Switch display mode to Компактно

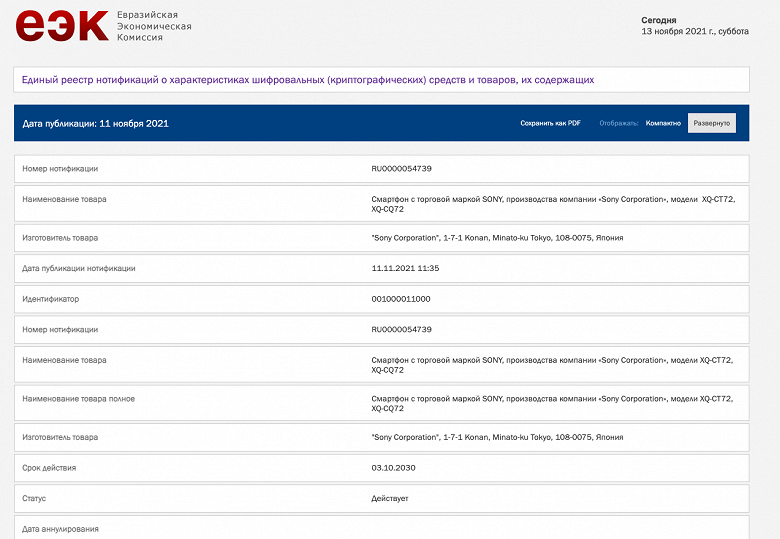[663, 123]
